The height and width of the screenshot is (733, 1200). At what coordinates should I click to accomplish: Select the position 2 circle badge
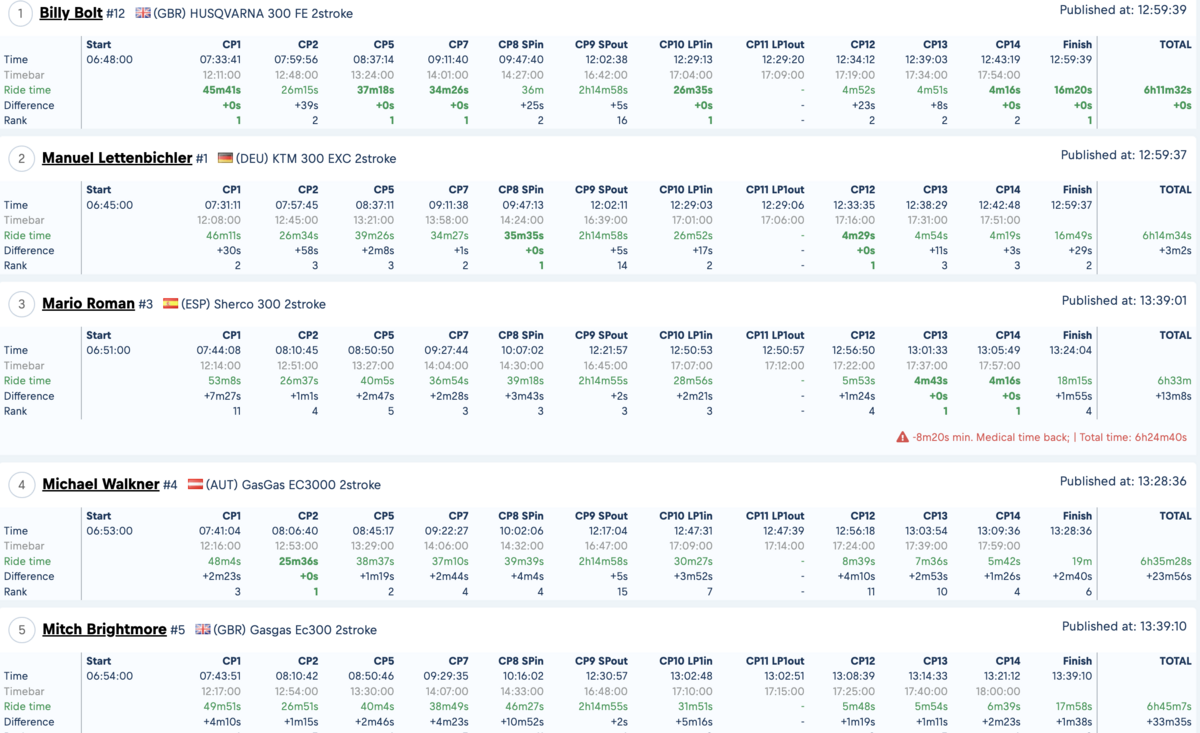(21, 159)
